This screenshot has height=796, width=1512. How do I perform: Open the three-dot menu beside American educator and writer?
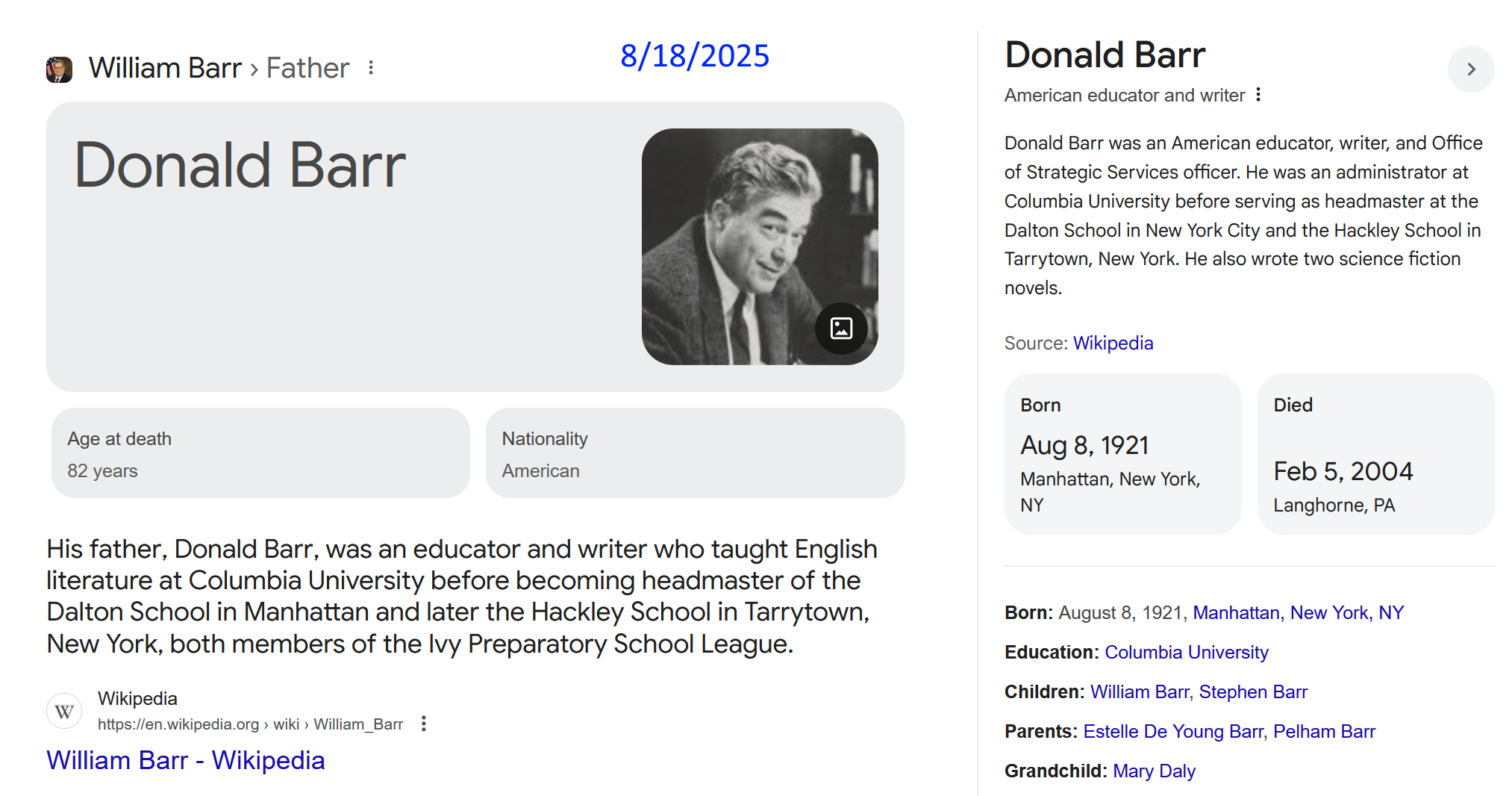coord(1258,95)
